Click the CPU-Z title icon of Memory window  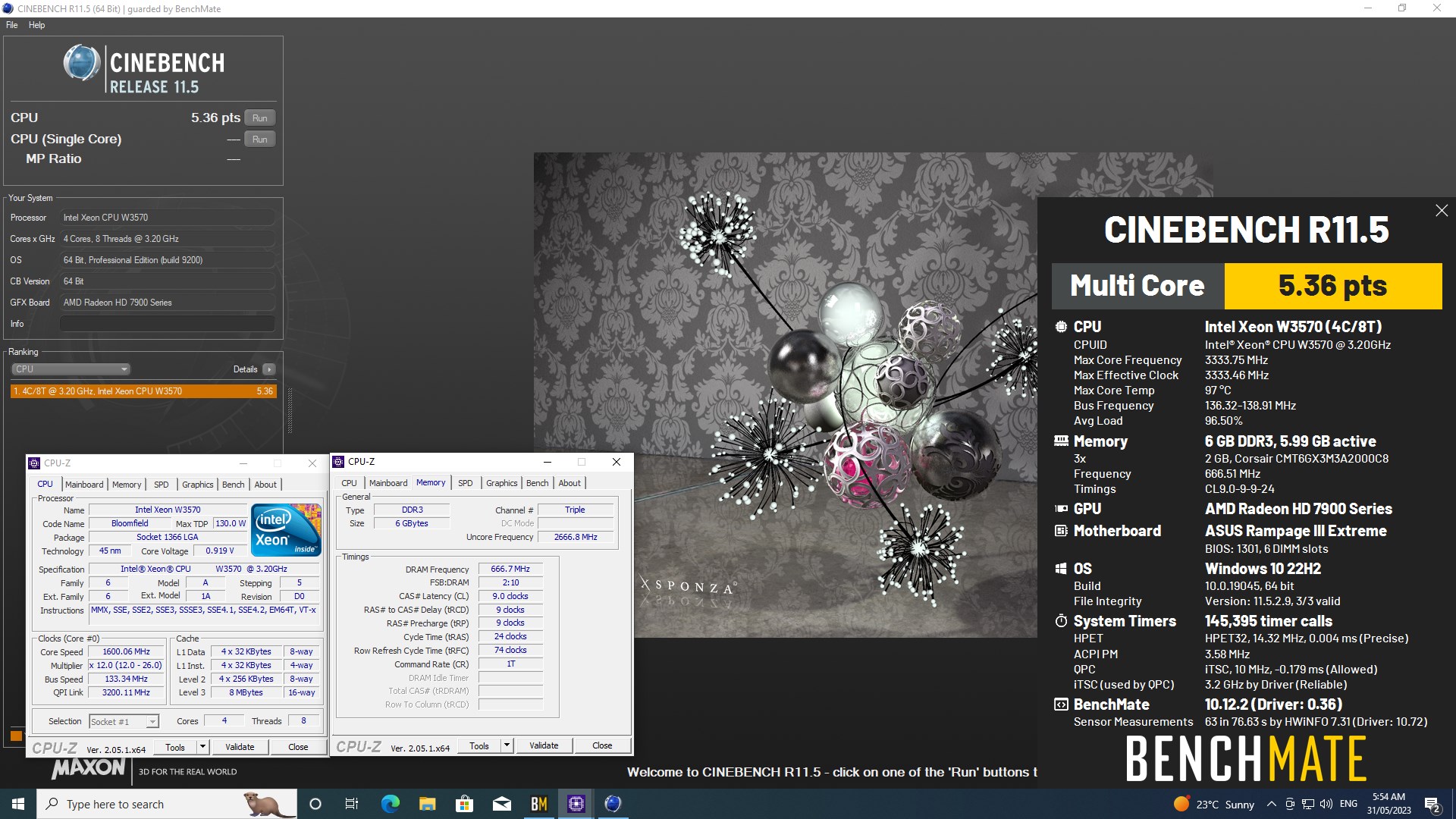point(339,462)
